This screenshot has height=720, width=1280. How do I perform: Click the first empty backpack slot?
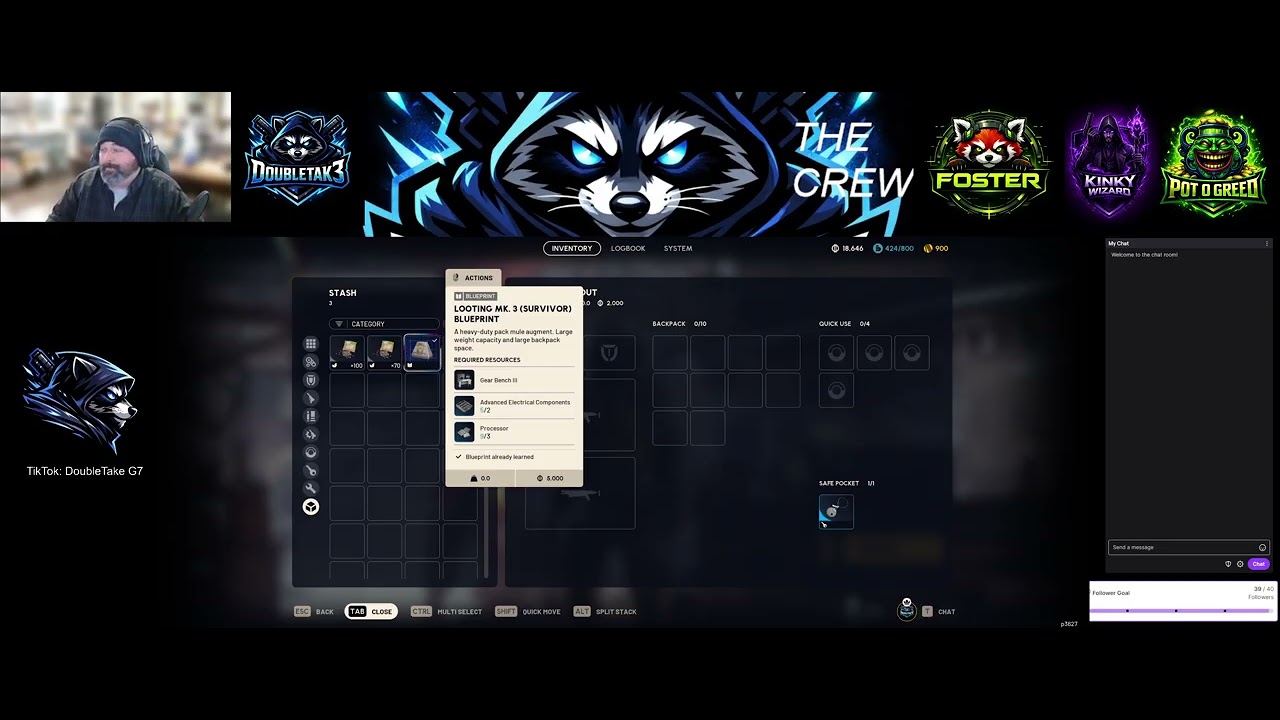[670, 353]
